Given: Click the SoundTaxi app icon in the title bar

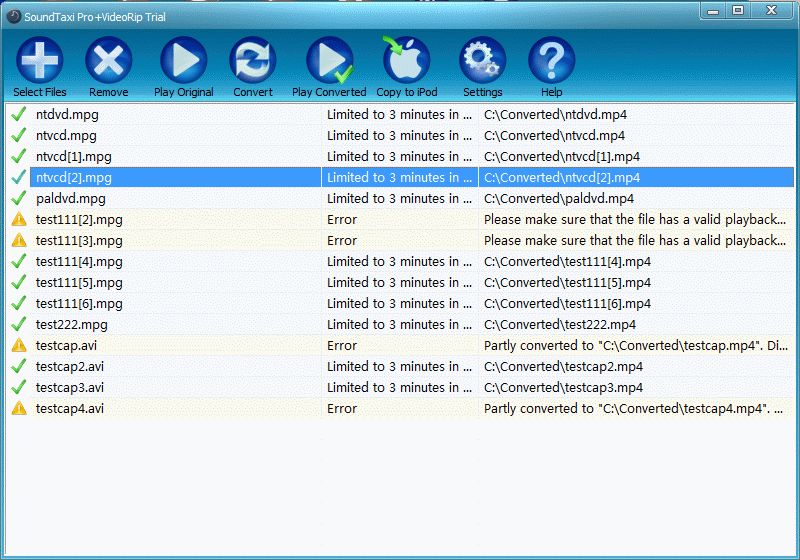Looking at the screenshot, I should [14, 17].
